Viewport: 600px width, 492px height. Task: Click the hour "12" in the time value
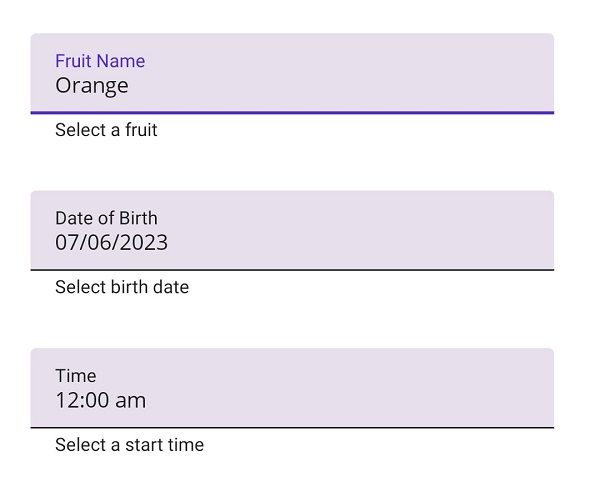[x=67, y=401]
